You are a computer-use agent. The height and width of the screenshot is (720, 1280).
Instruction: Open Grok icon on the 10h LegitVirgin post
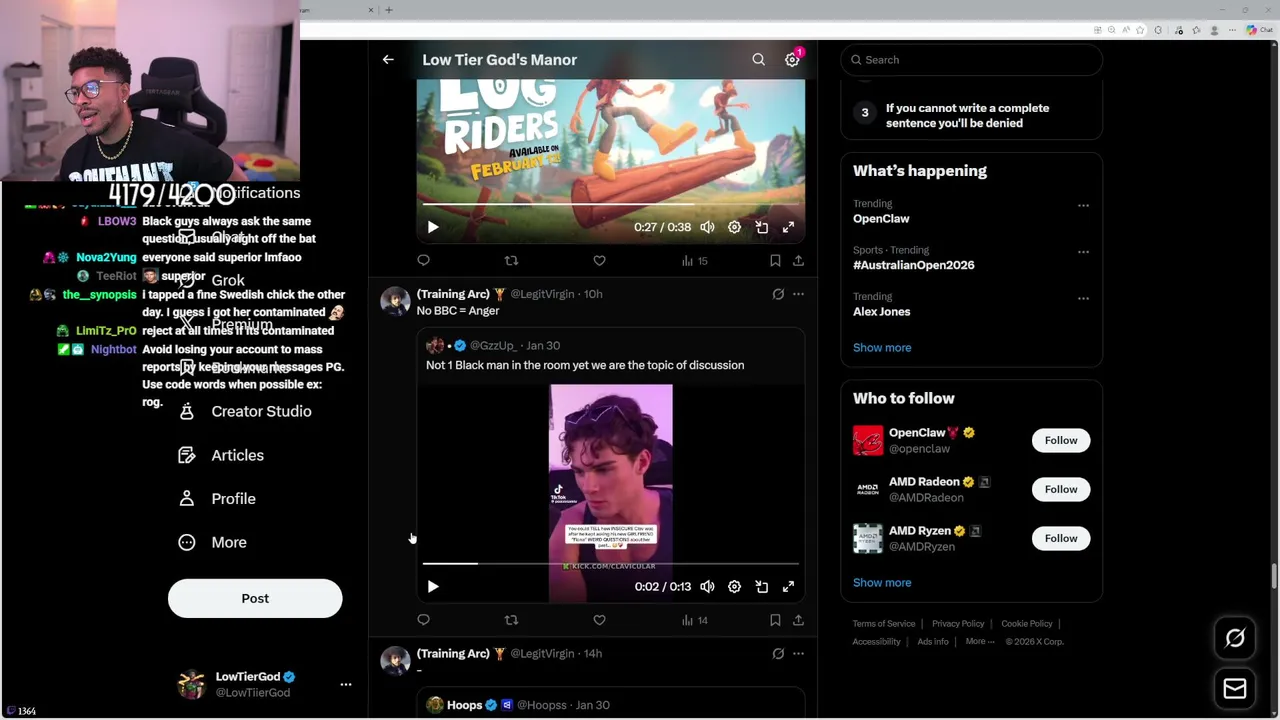pos(778,294)
